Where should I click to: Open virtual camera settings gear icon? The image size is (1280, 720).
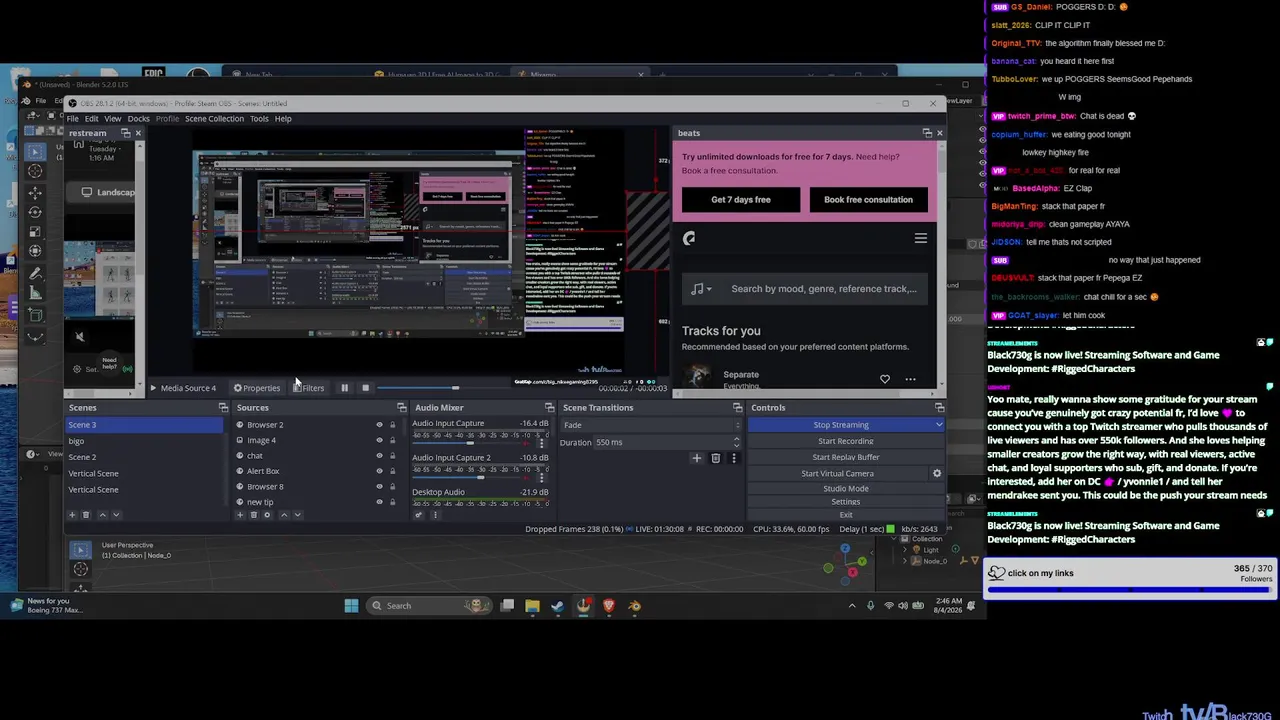937,473
